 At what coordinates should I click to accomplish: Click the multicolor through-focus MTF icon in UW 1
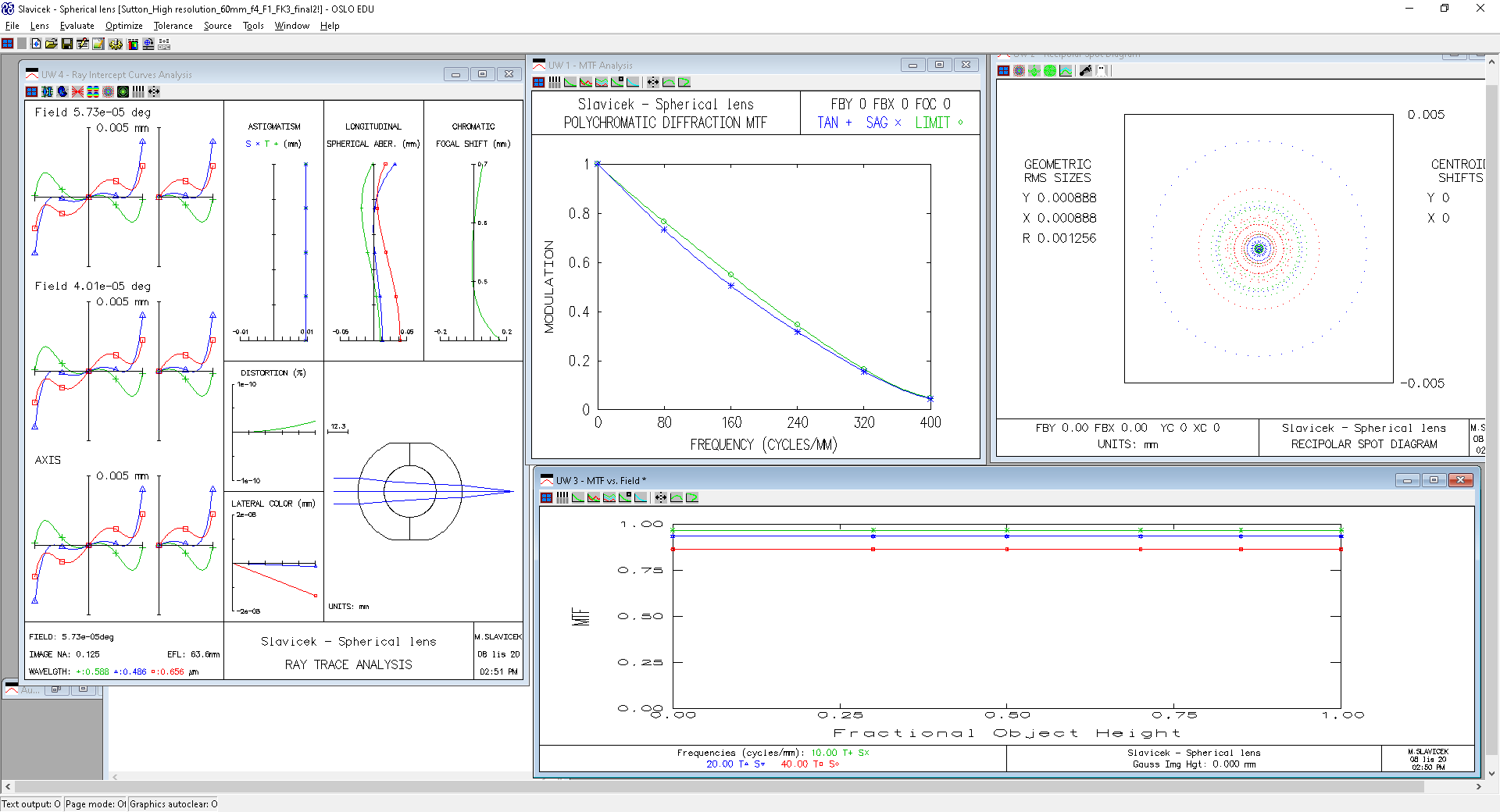tap(602, 82)
